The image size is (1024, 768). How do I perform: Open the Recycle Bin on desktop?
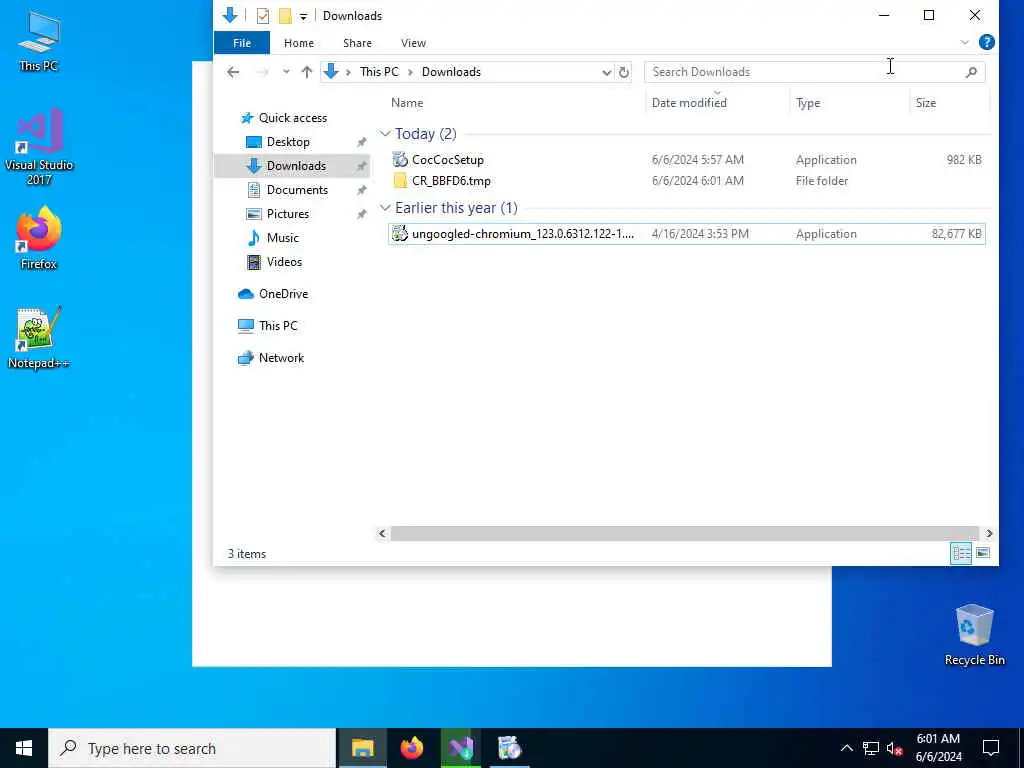coord(974,635)
